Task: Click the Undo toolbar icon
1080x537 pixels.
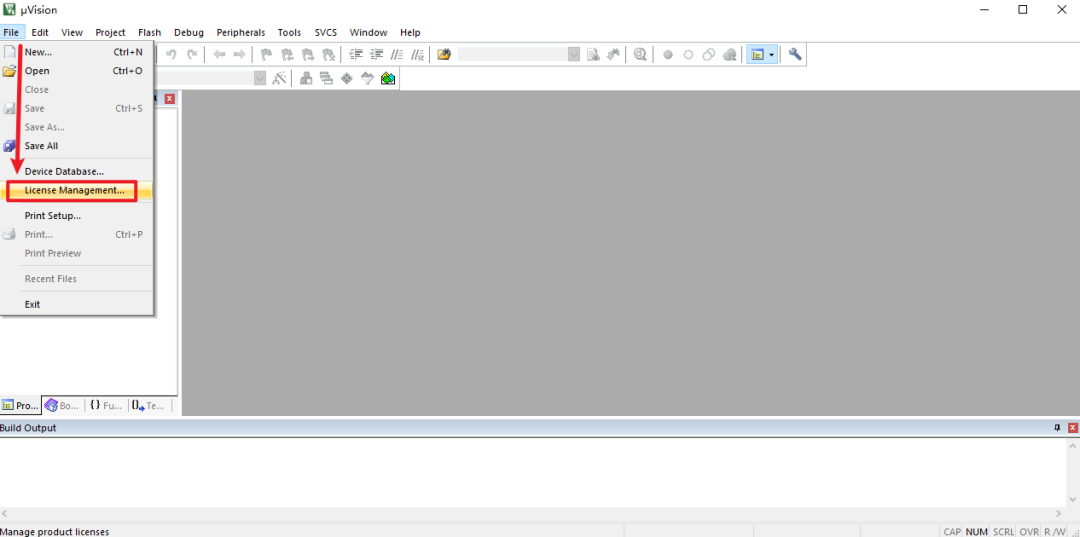Action: 172,54
